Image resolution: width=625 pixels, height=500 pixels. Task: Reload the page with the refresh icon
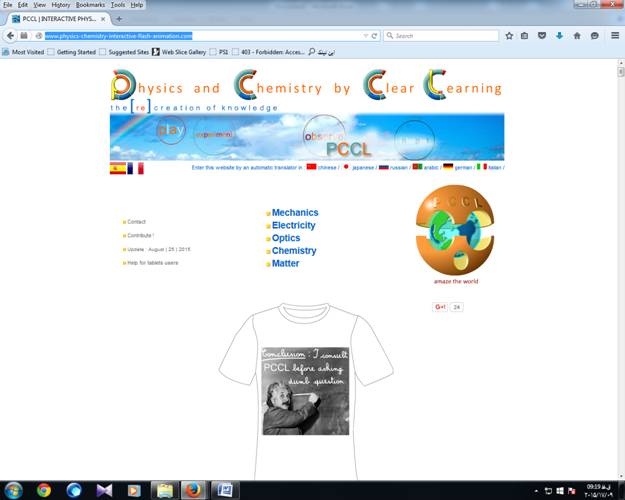click(374, 36)
